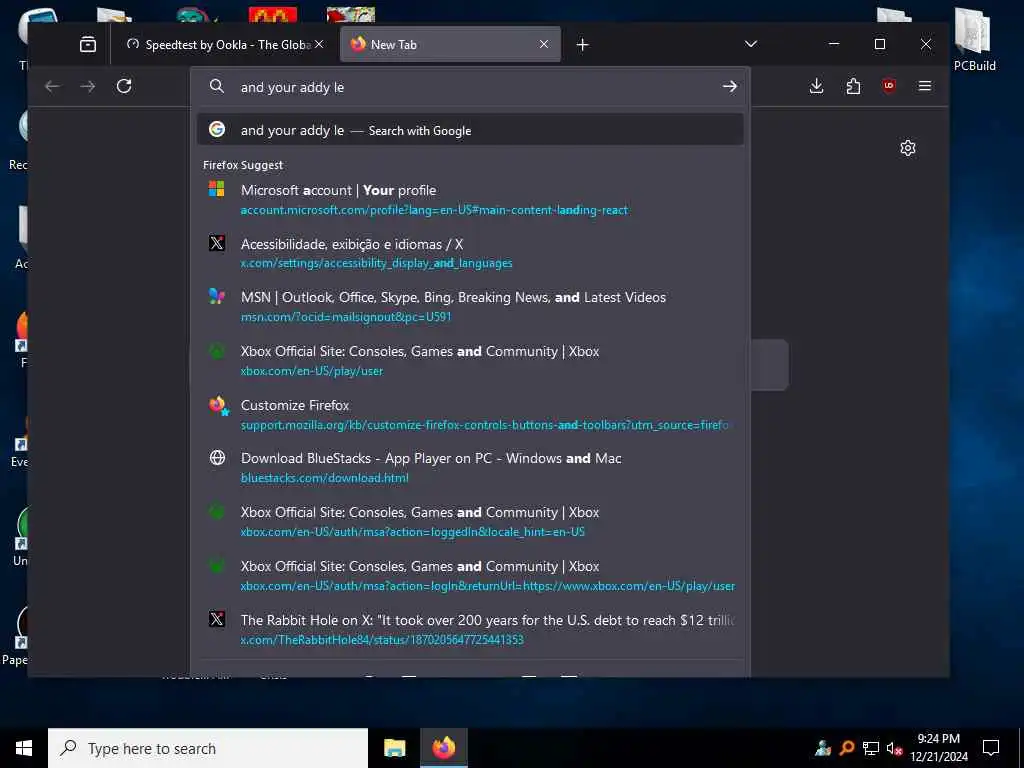The height and width of the screenshot is (768, 1024).
Task: Open Download BlueStacks App Player suggestion
Action: [x=470, y=468]
